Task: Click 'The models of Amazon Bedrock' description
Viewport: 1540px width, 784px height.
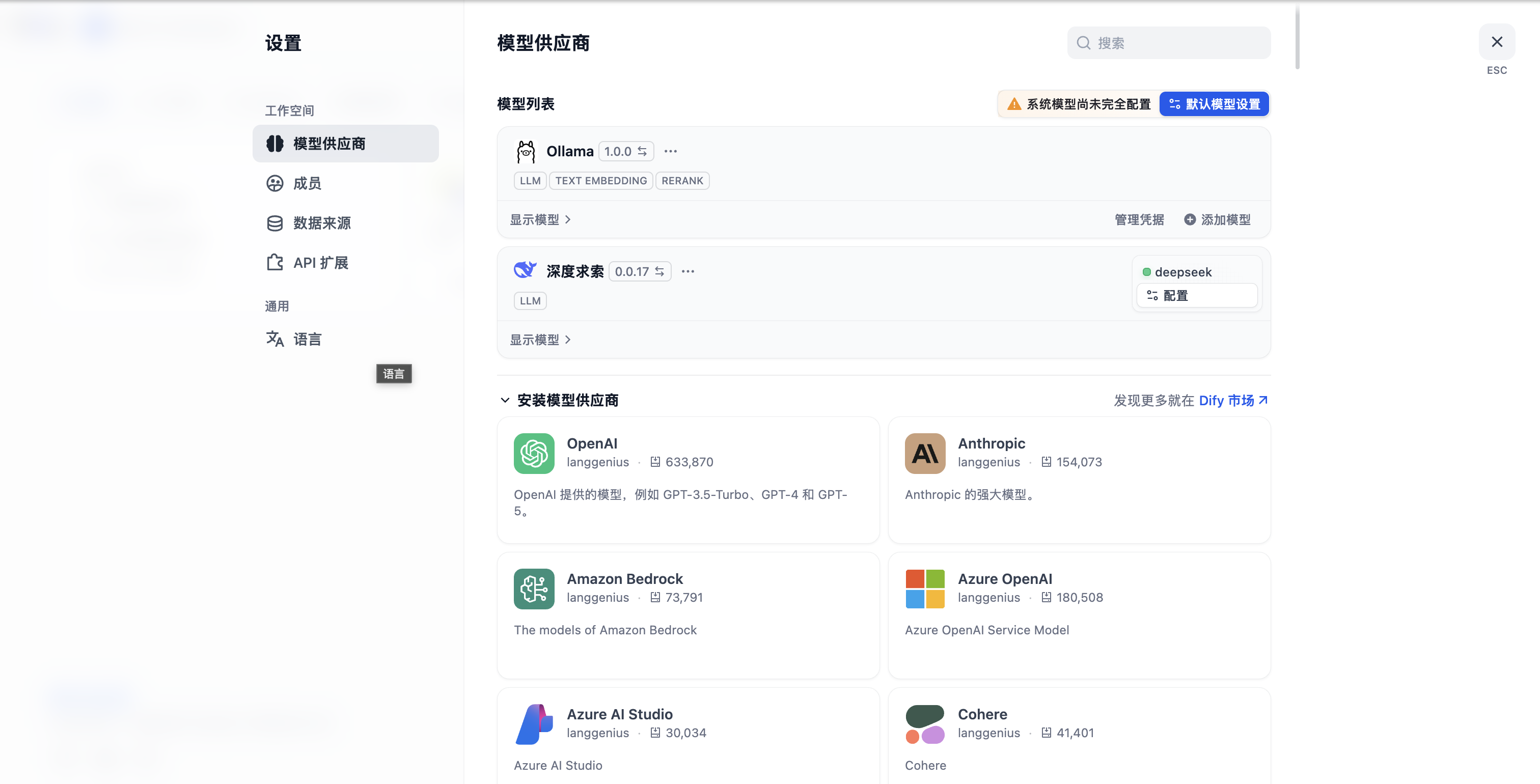Action: [x=605, y=630]
